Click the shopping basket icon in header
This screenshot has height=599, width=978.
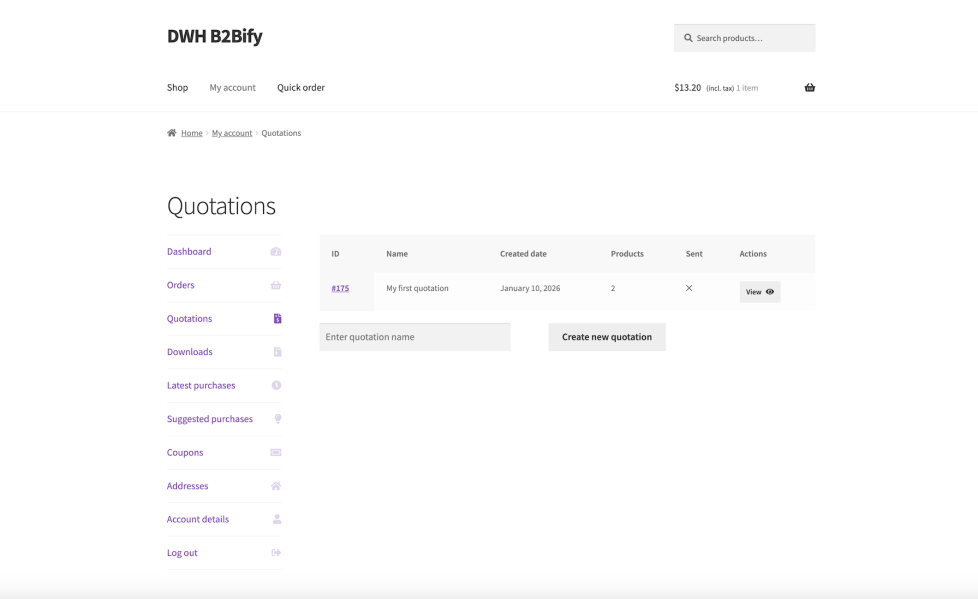(809, 88)
